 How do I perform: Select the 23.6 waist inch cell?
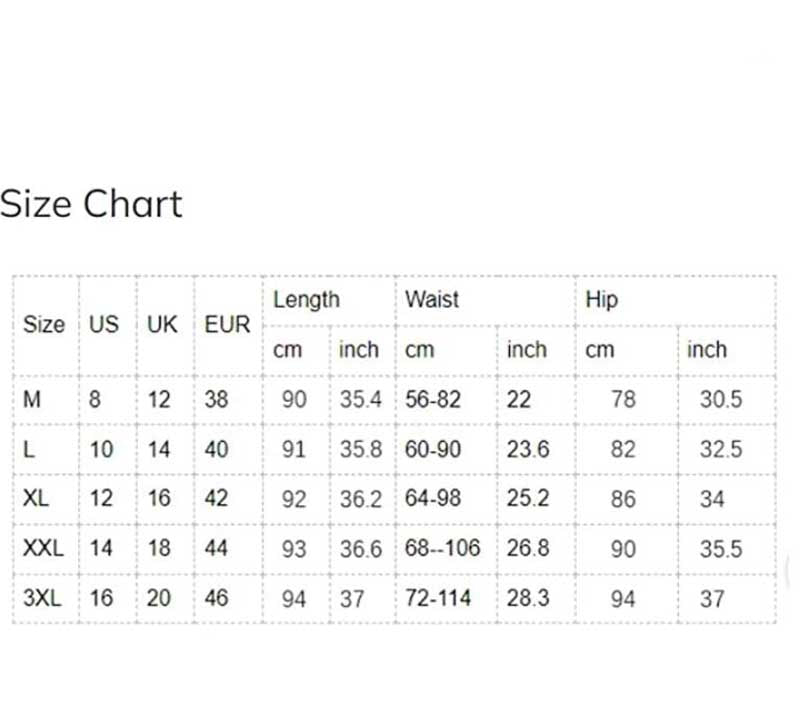[527, 449]
